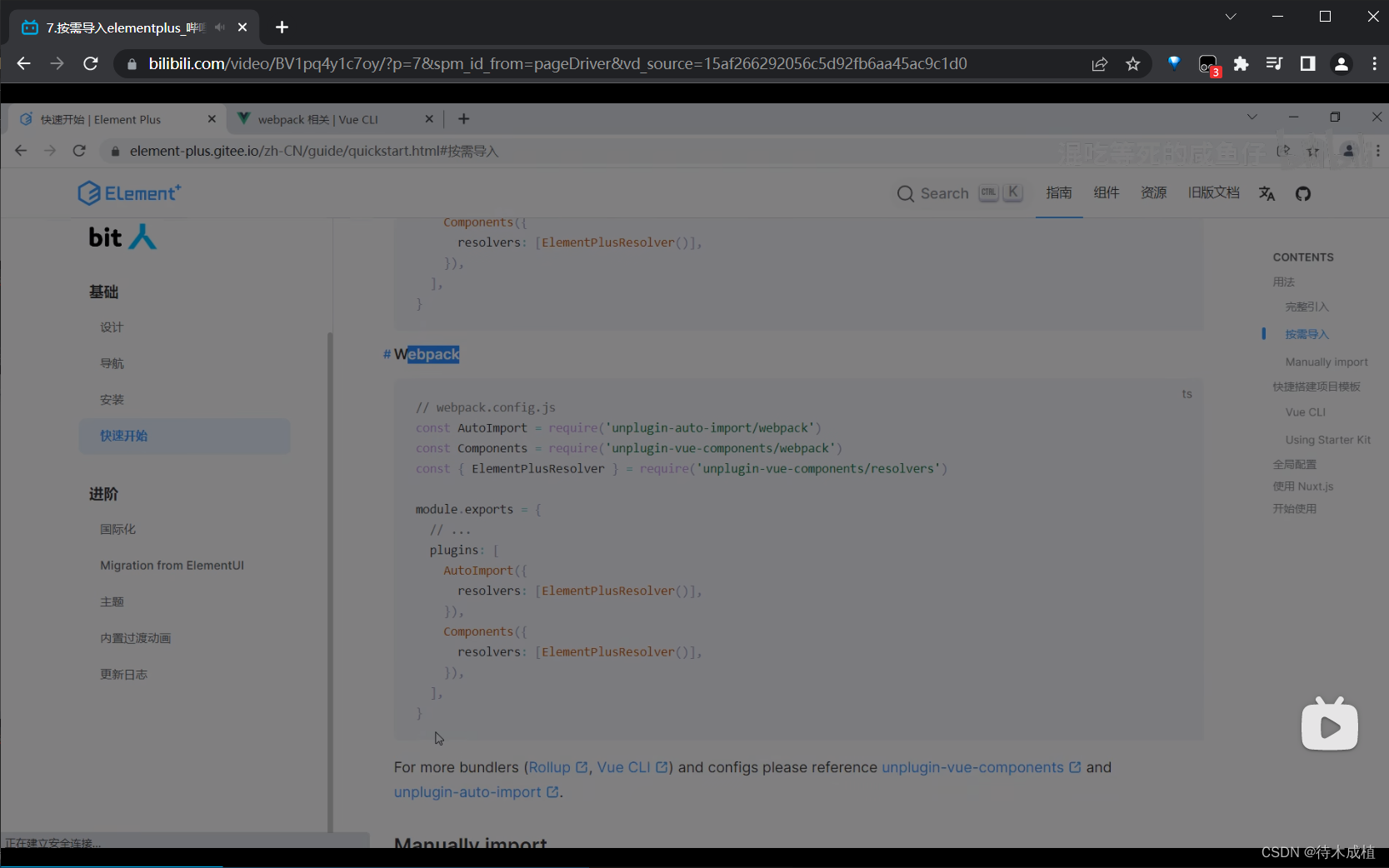
Task: Close the bilibili video tab
Action: pos(242,27)
